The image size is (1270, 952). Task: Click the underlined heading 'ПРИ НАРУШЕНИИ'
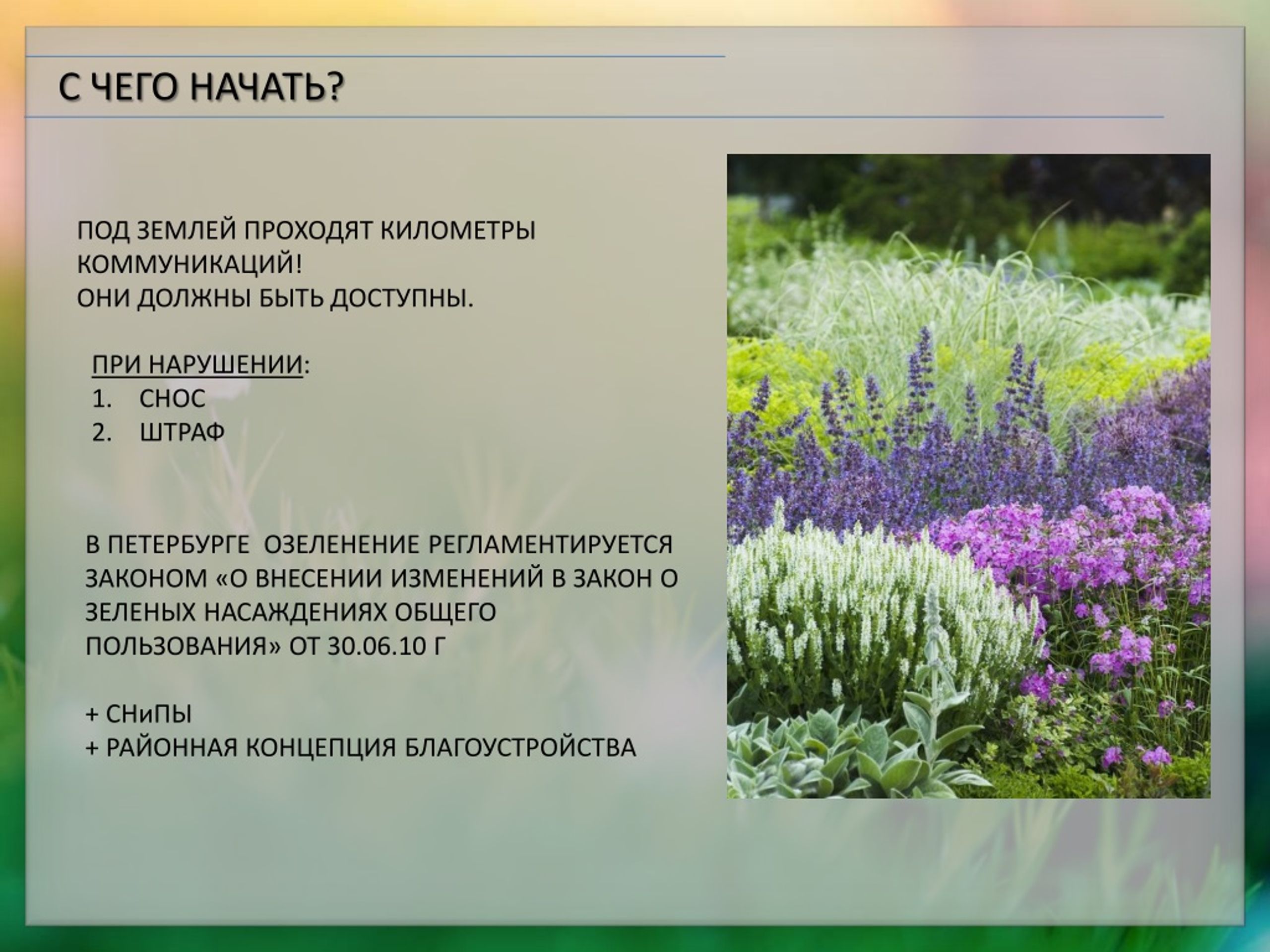(x=197, y=365)
